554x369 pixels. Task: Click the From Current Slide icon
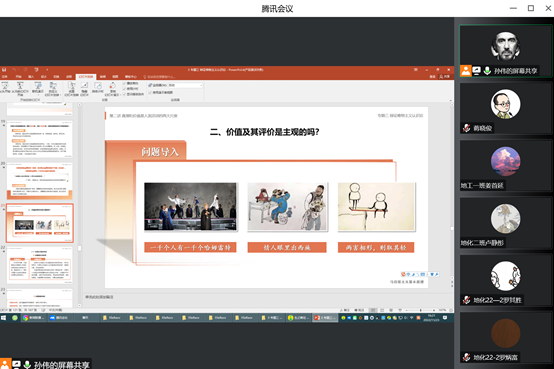pyautogui.click(x=20, y=86)
